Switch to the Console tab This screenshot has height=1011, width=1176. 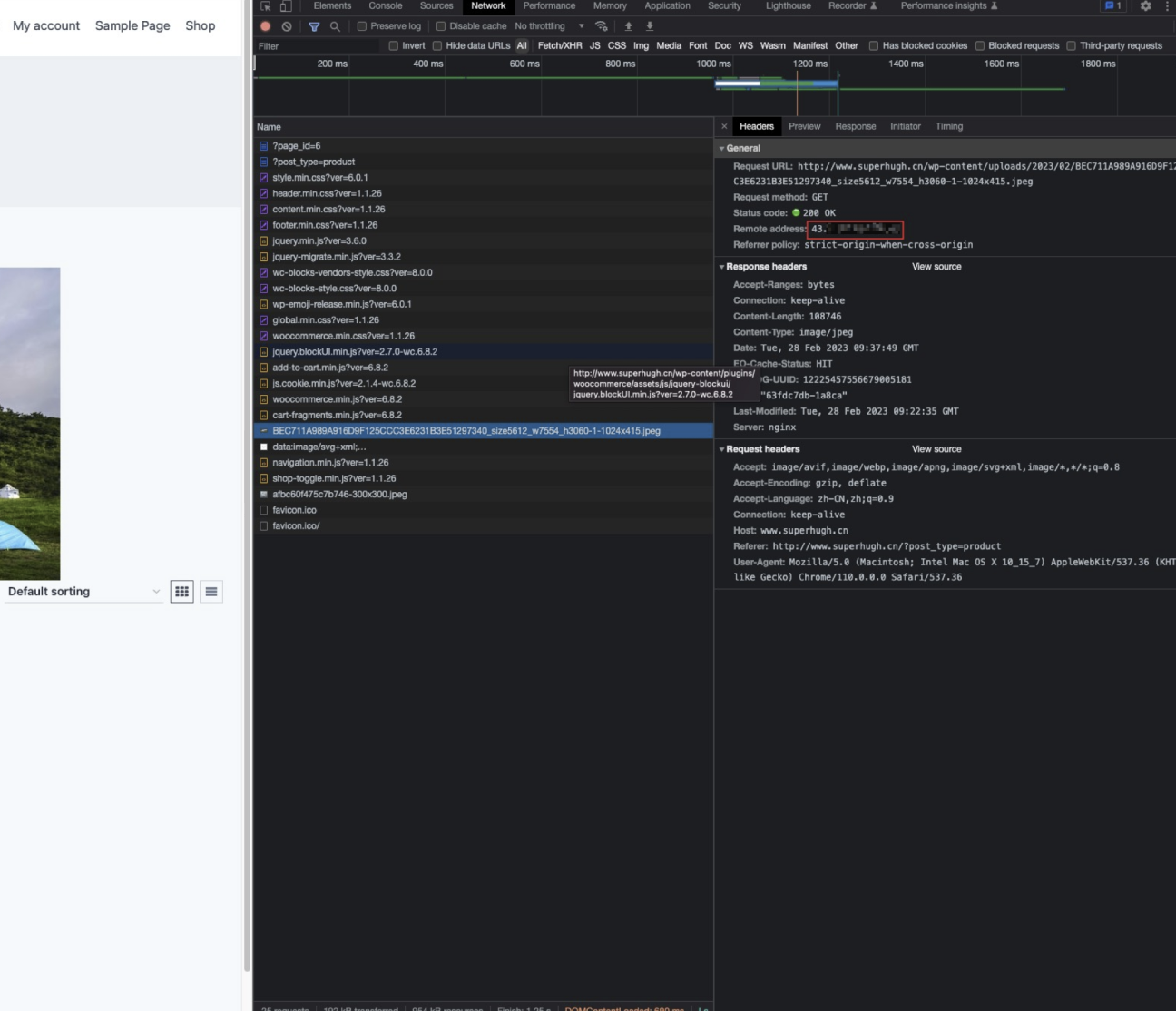pyautogui.click(x=385, y=5)
